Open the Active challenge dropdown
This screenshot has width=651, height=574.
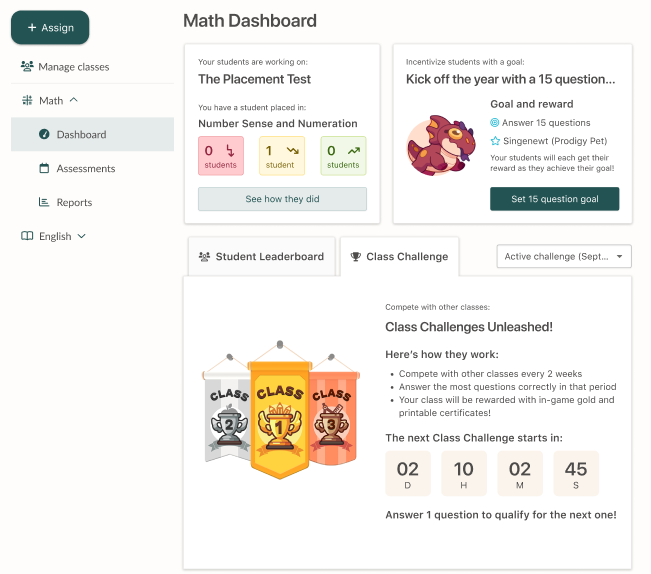click(564, 256)
